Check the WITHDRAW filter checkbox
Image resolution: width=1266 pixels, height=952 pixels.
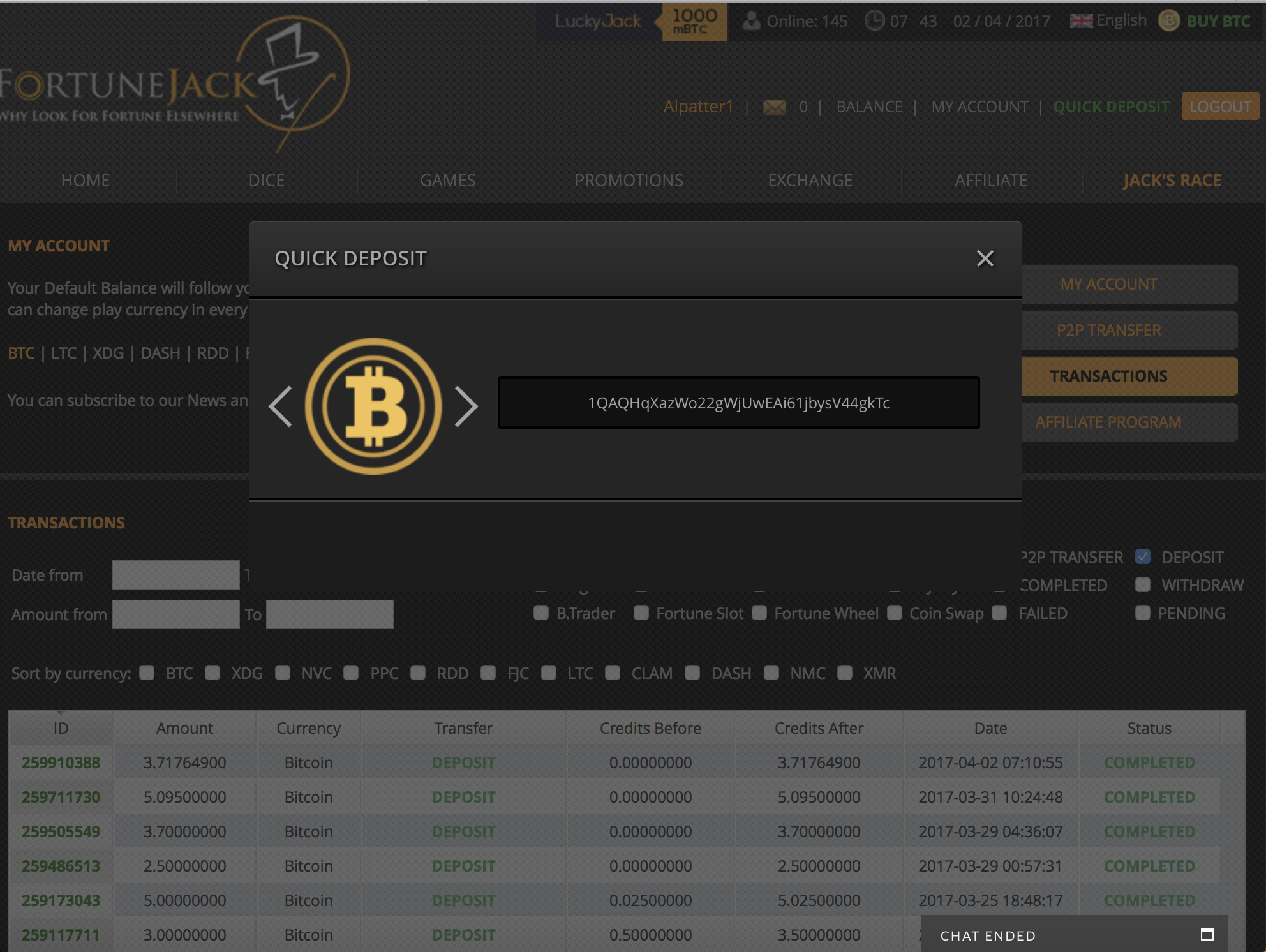click(x=1143, y=584)
